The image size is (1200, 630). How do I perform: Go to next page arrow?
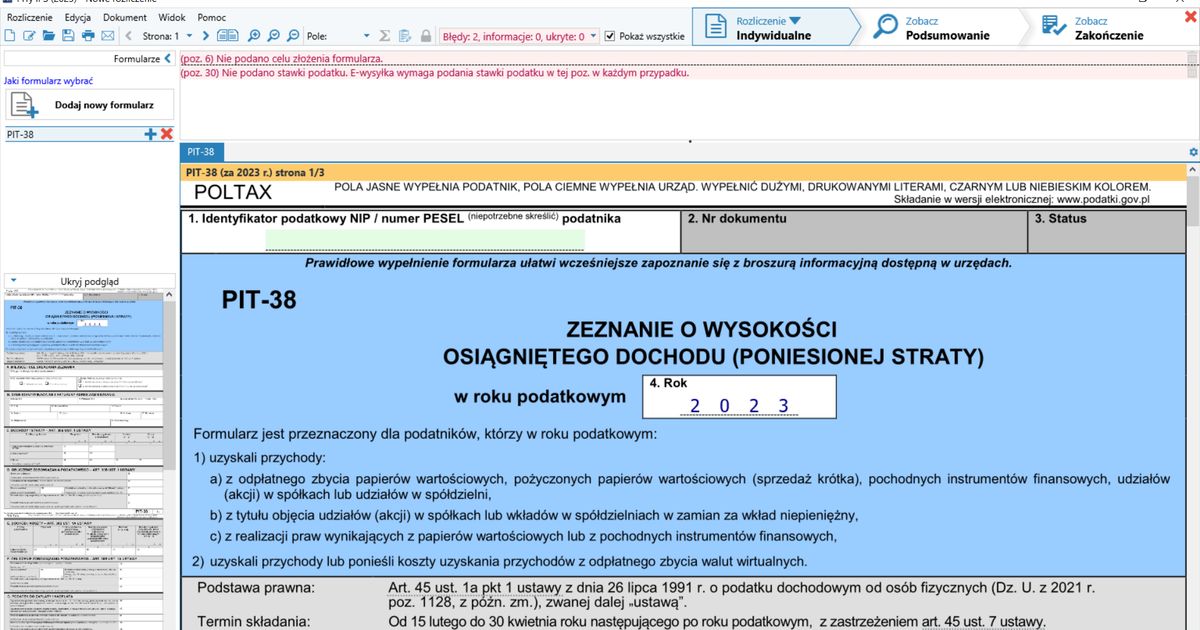click(208, 36)
